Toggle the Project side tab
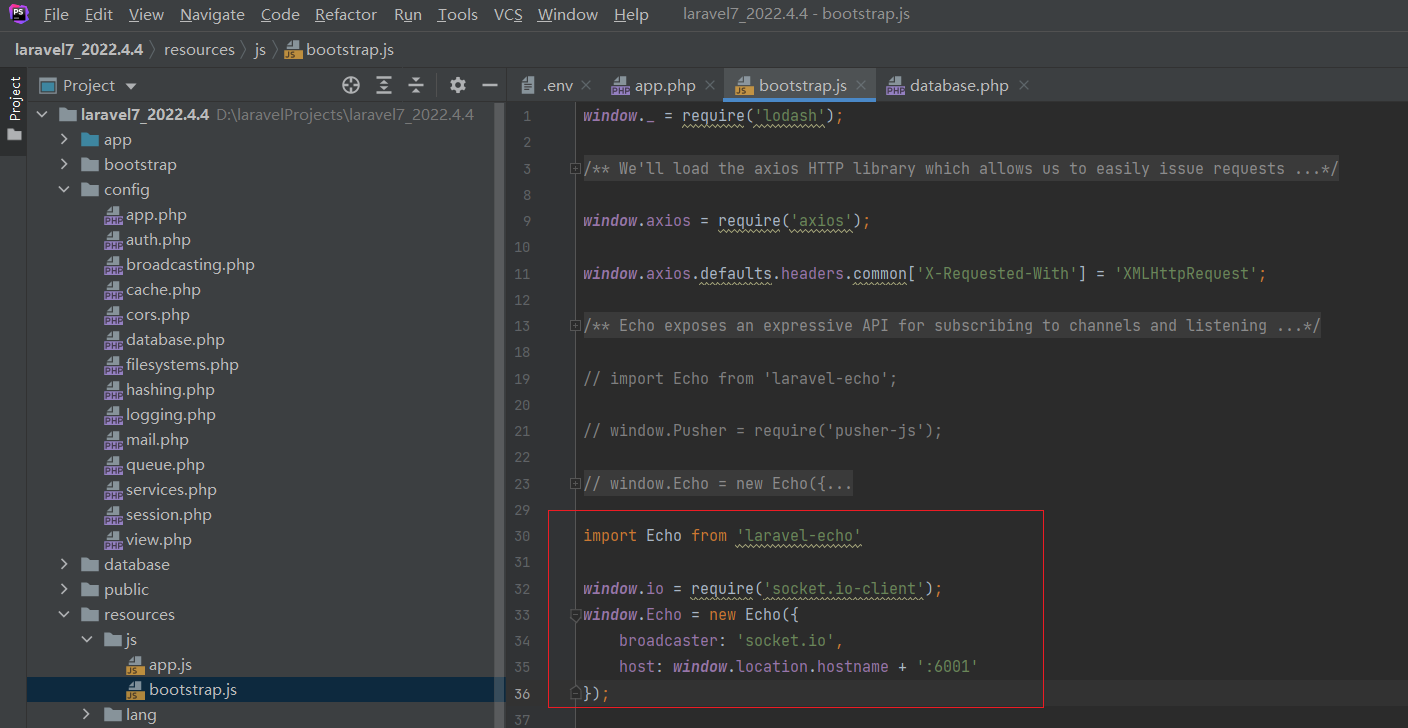The width and height of the screenshot is (1408, 728). pyautogui.click(x=14, y=109)
